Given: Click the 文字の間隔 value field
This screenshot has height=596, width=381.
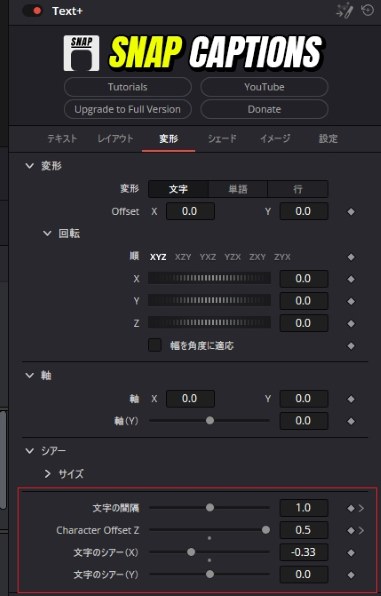Looking at the screenshot, I should [x=304, y=508].
